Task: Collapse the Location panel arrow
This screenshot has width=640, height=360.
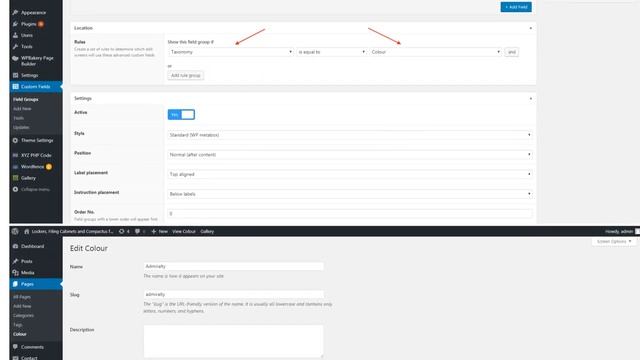Action: 531,28
